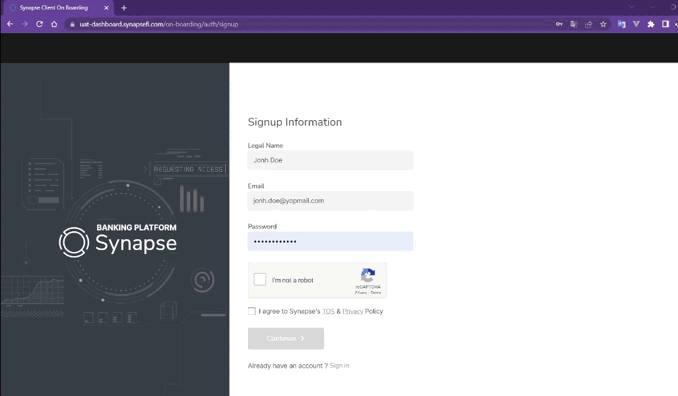Open the saved passwords key icon
The width and height of the screenshot is (678, 396).
559,24
